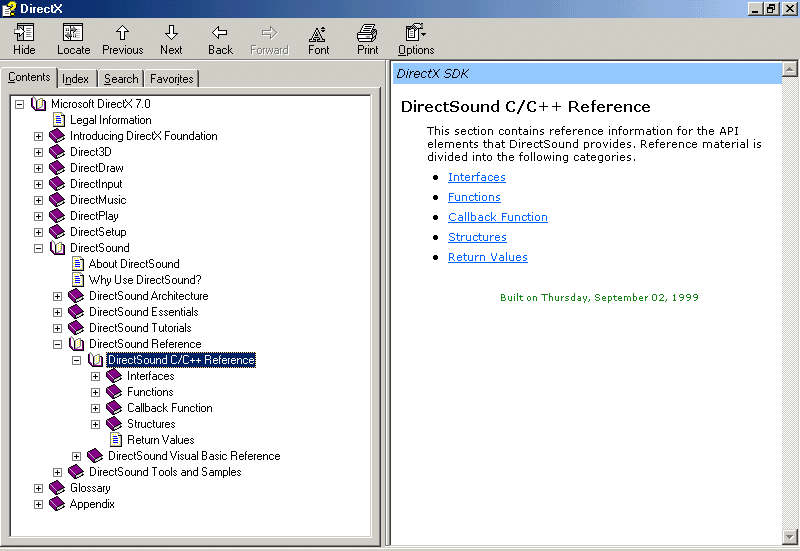Open the Options toolbar menu

click(416, 39)
